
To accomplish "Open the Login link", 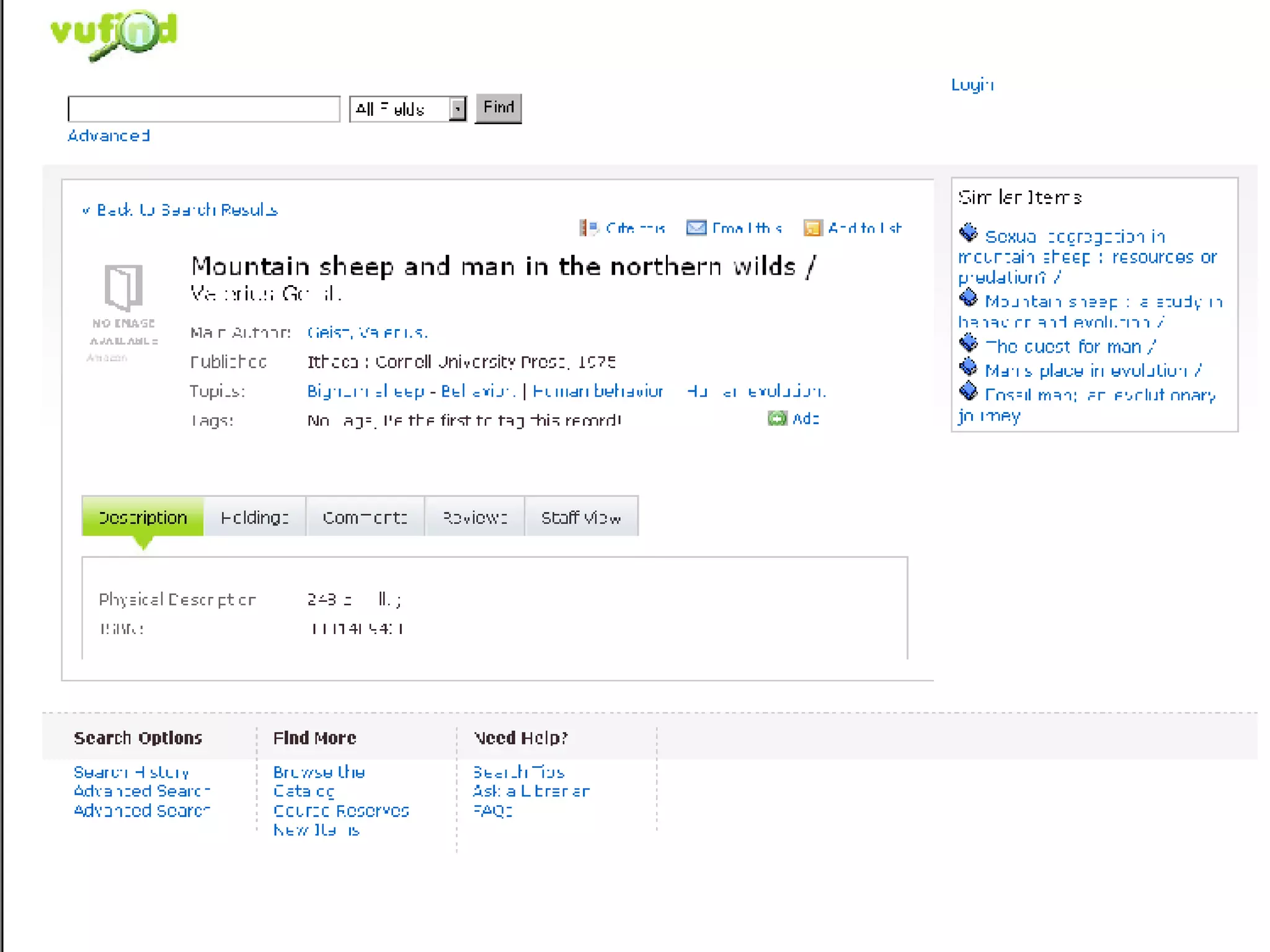I will [x=972, y=85].
